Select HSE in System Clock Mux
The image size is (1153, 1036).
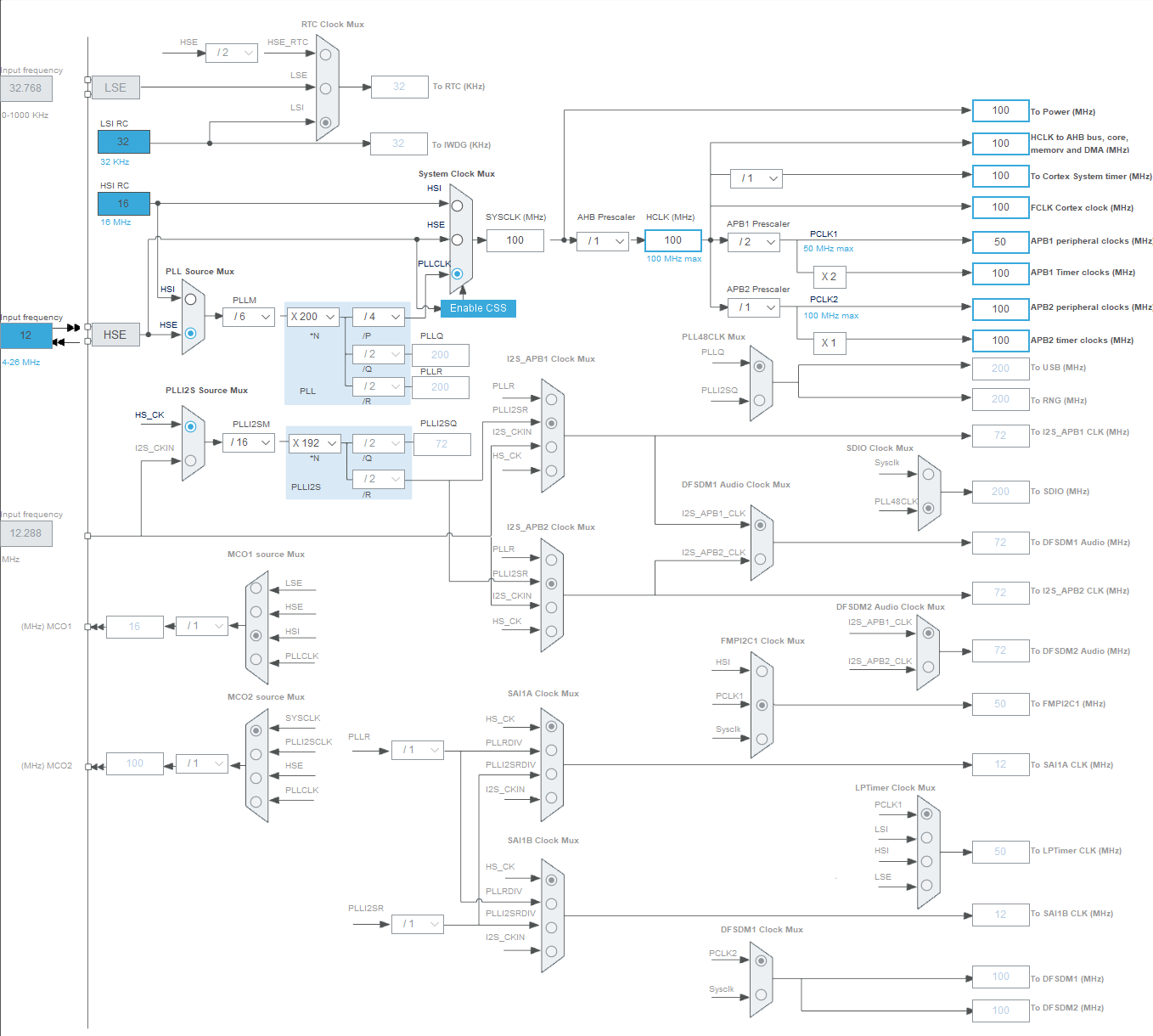coord(457,239)
